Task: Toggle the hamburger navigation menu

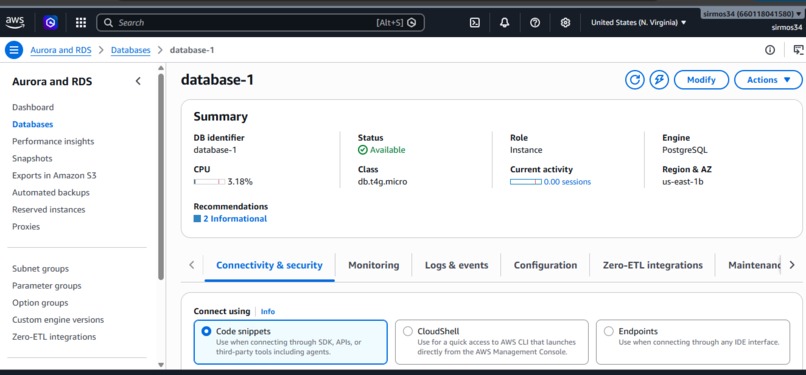Action: tap(14, 50)
